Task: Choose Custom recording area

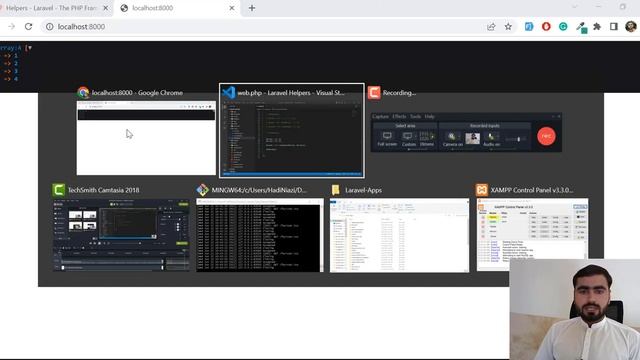Action: pos(408,139)
